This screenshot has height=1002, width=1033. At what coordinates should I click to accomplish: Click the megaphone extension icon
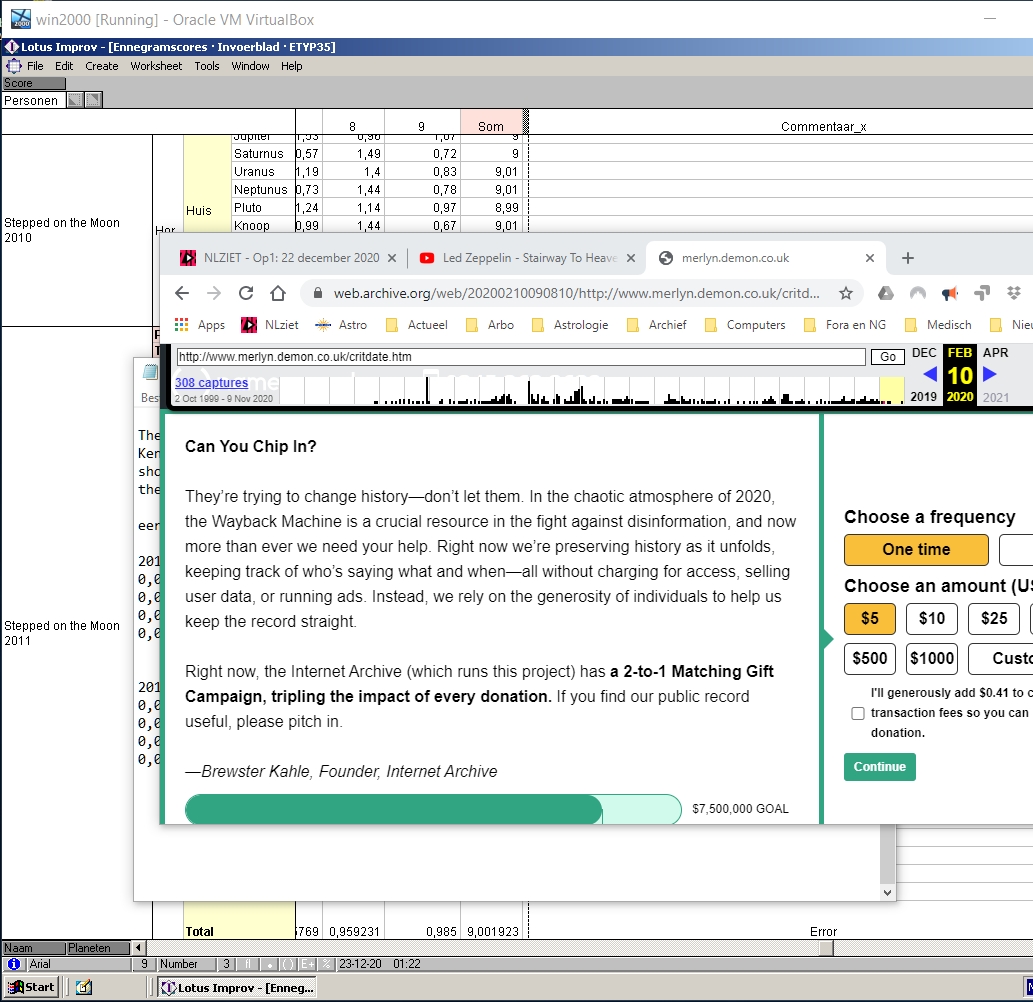(x=949, y=293)
